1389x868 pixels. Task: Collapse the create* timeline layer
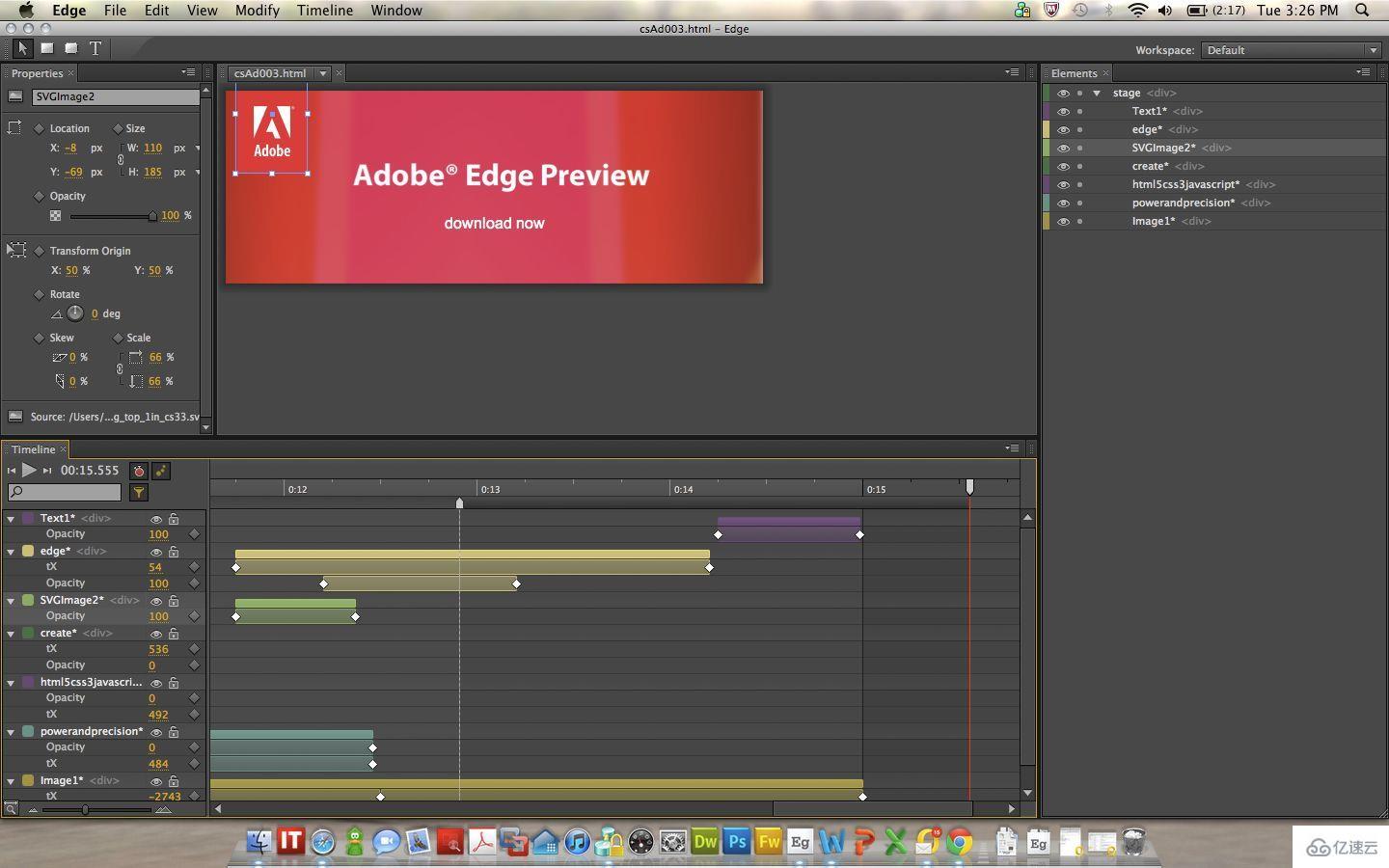tap(11, 634)
